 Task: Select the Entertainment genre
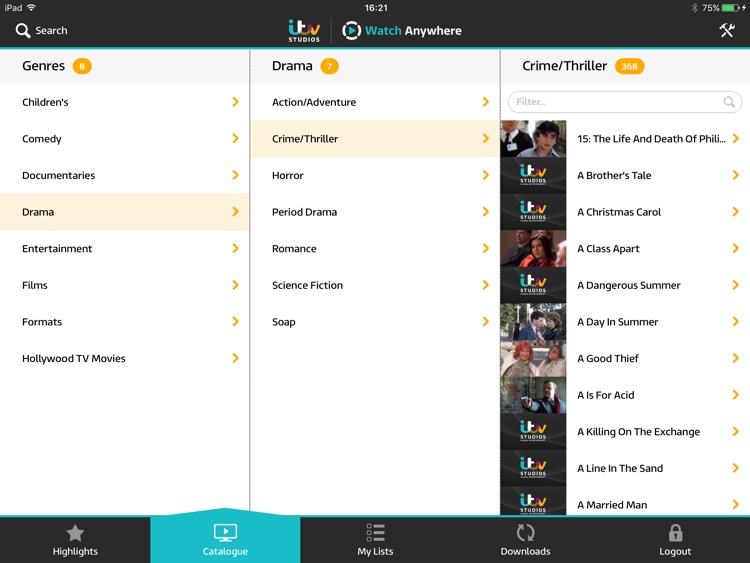(124, 248)
